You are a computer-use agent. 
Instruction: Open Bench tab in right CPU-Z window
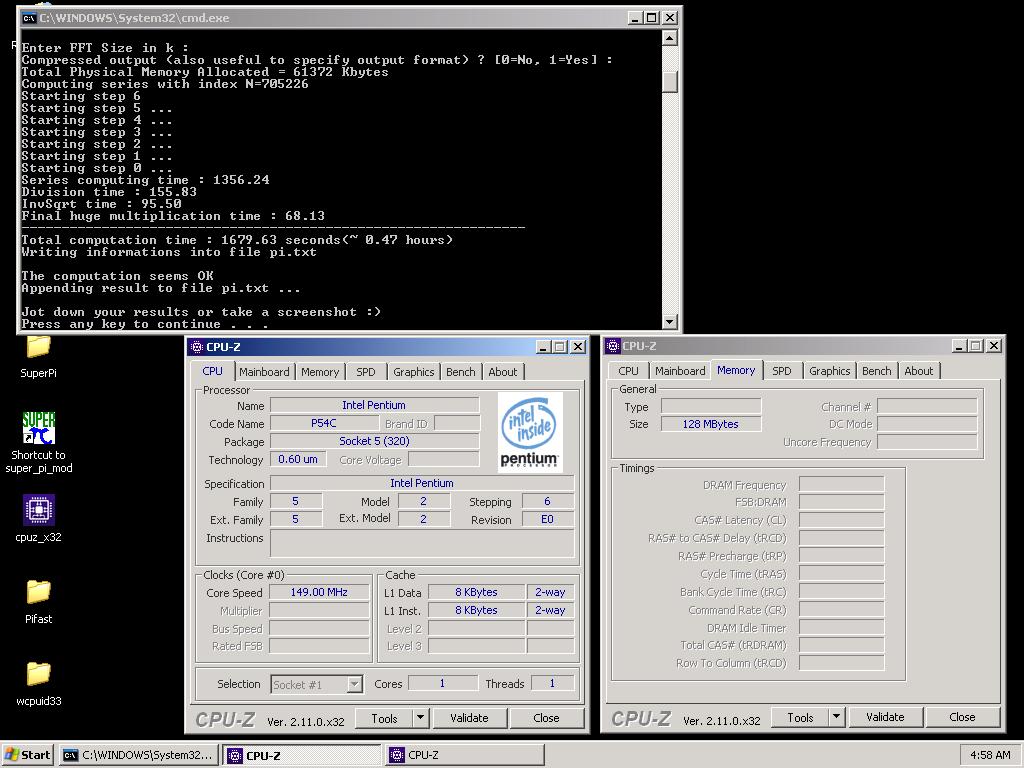876,371
